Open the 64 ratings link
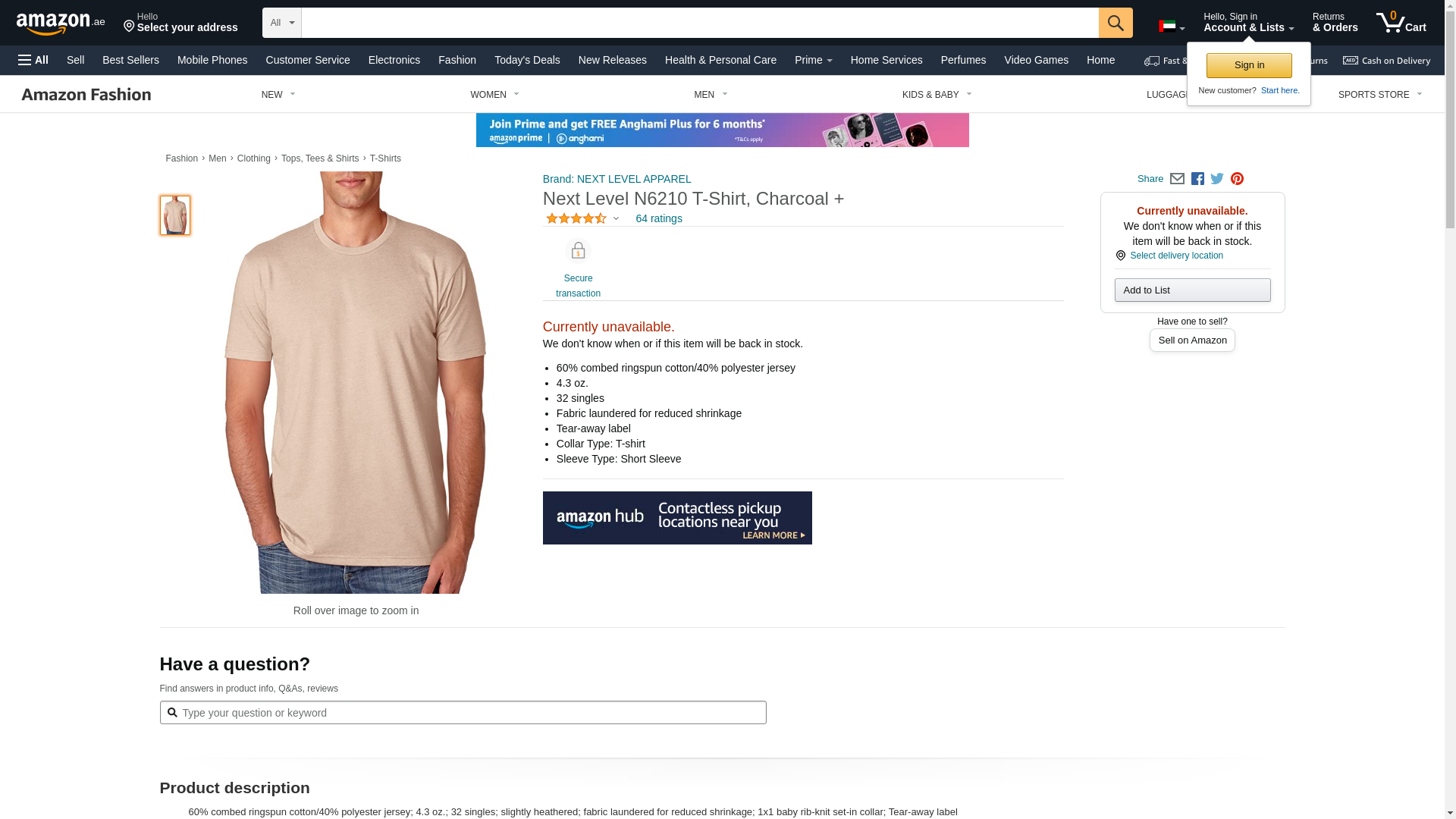Image resolution: width=1456 pixels, height=819 pixels. [658, 218]
